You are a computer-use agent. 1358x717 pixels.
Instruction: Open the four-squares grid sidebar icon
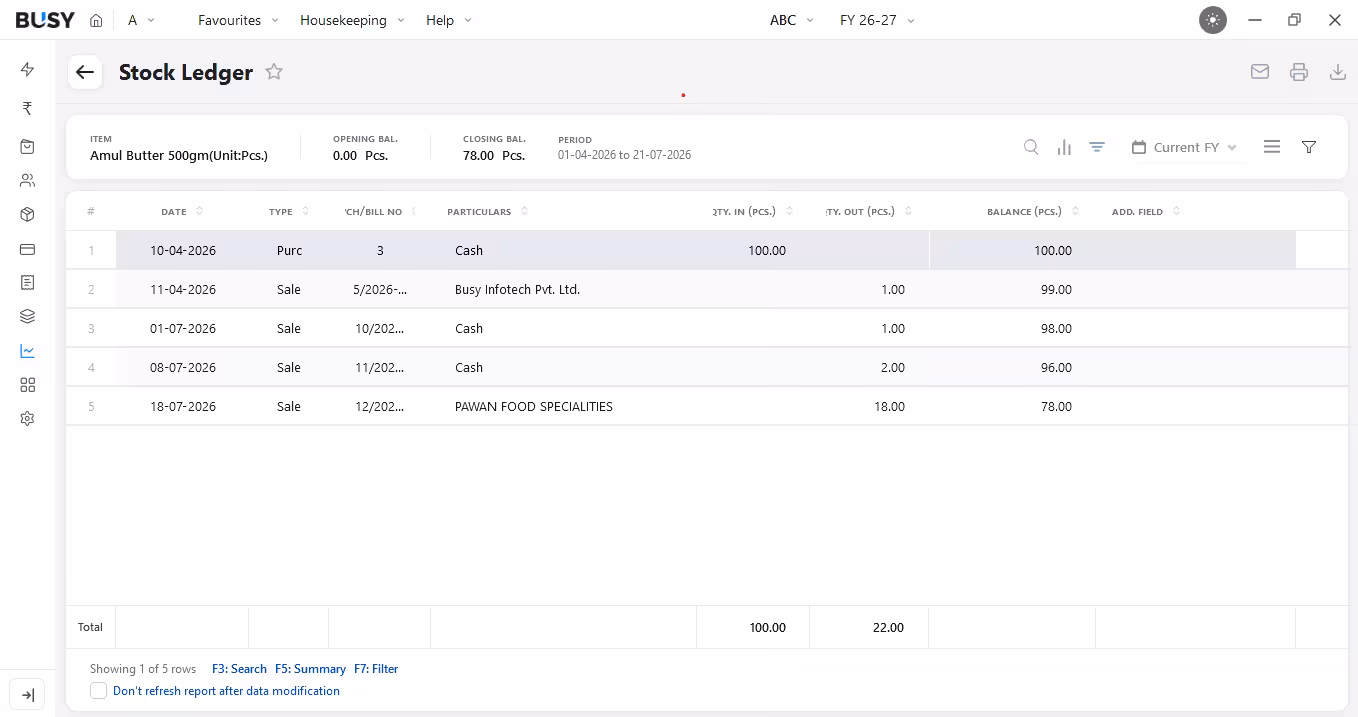pyautogui.click(x=27, y=385)
